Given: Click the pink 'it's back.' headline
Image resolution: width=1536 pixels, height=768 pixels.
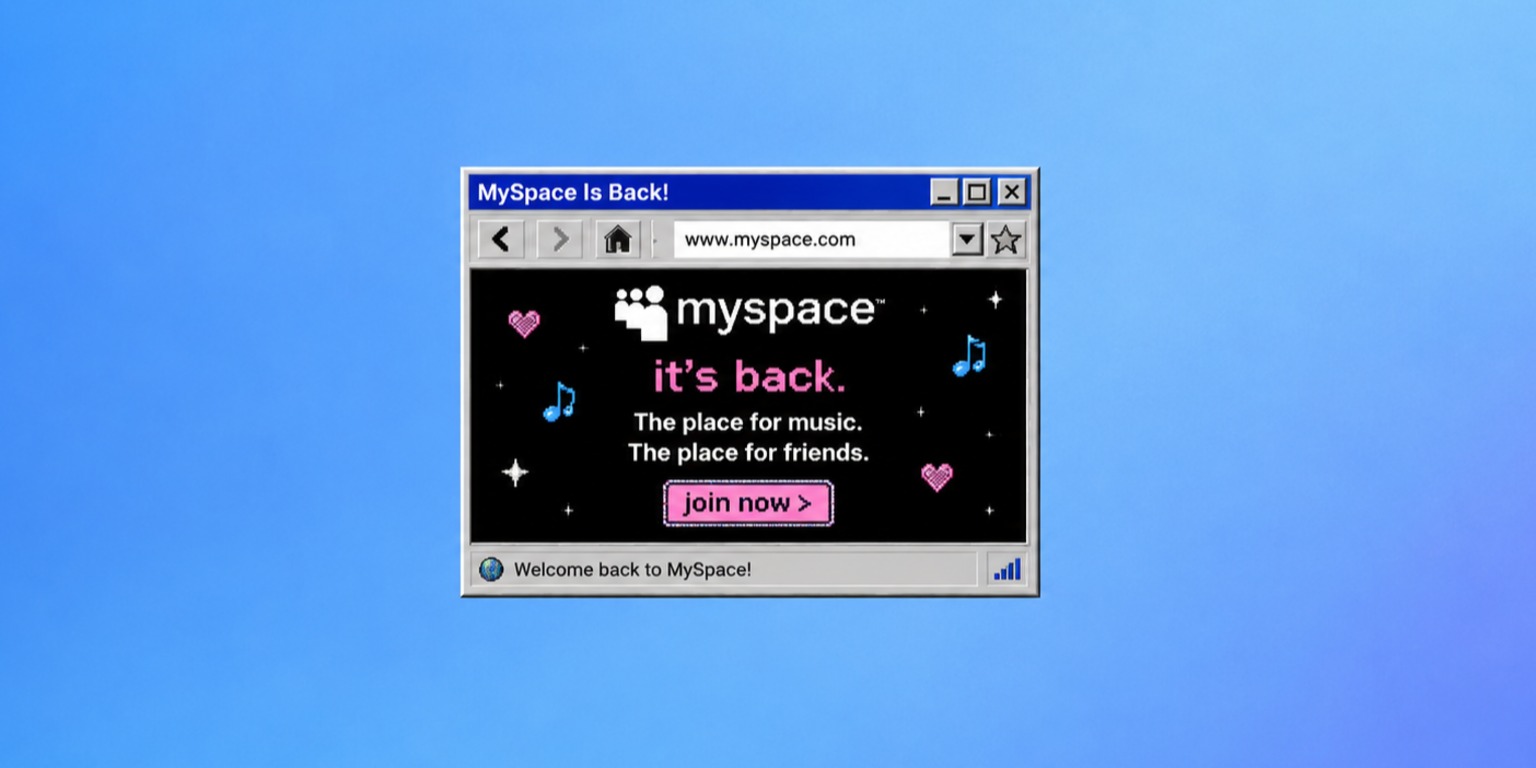Looking at the screenshot, I should (x=749, y=377).
